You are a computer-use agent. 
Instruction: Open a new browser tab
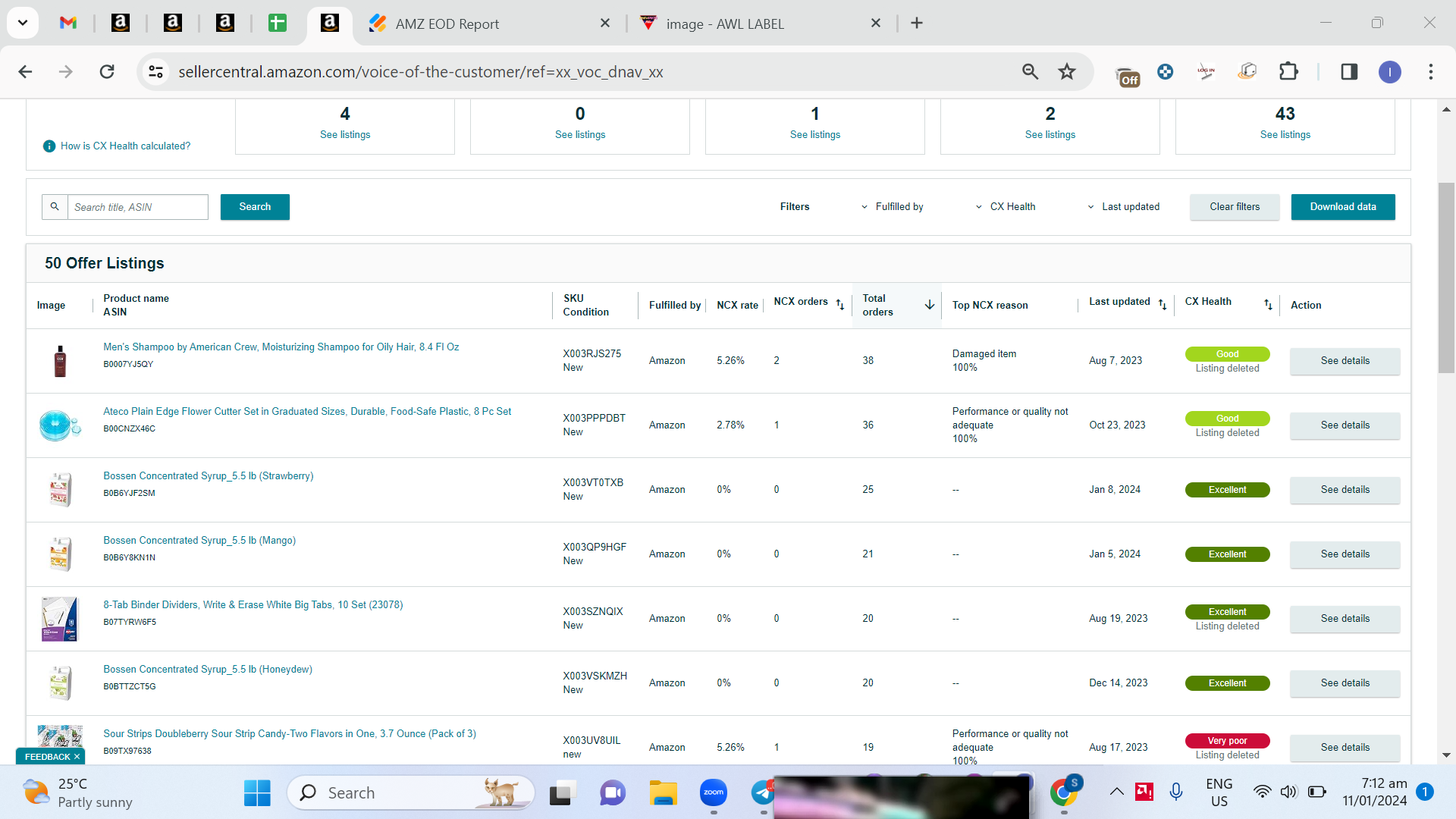(x=917, y=24)
